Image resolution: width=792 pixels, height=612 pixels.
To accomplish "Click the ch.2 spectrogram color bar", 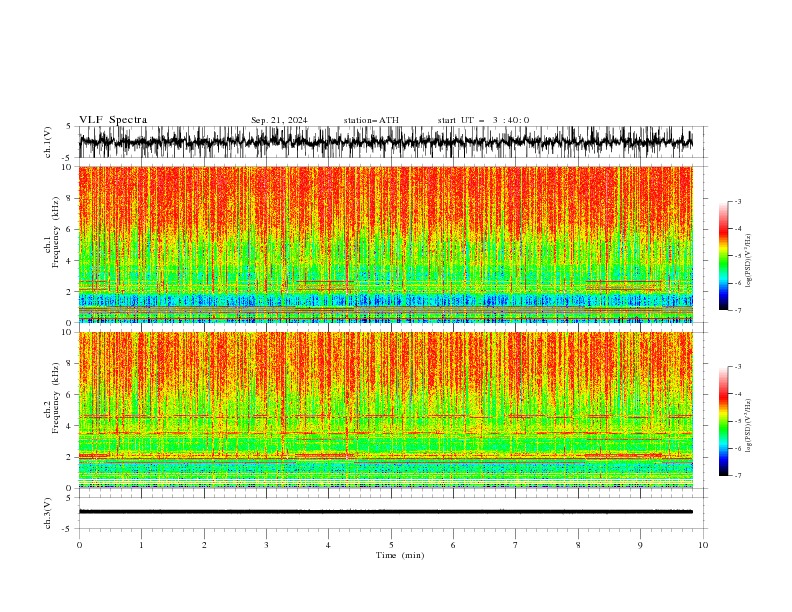I will coord(723,421).
